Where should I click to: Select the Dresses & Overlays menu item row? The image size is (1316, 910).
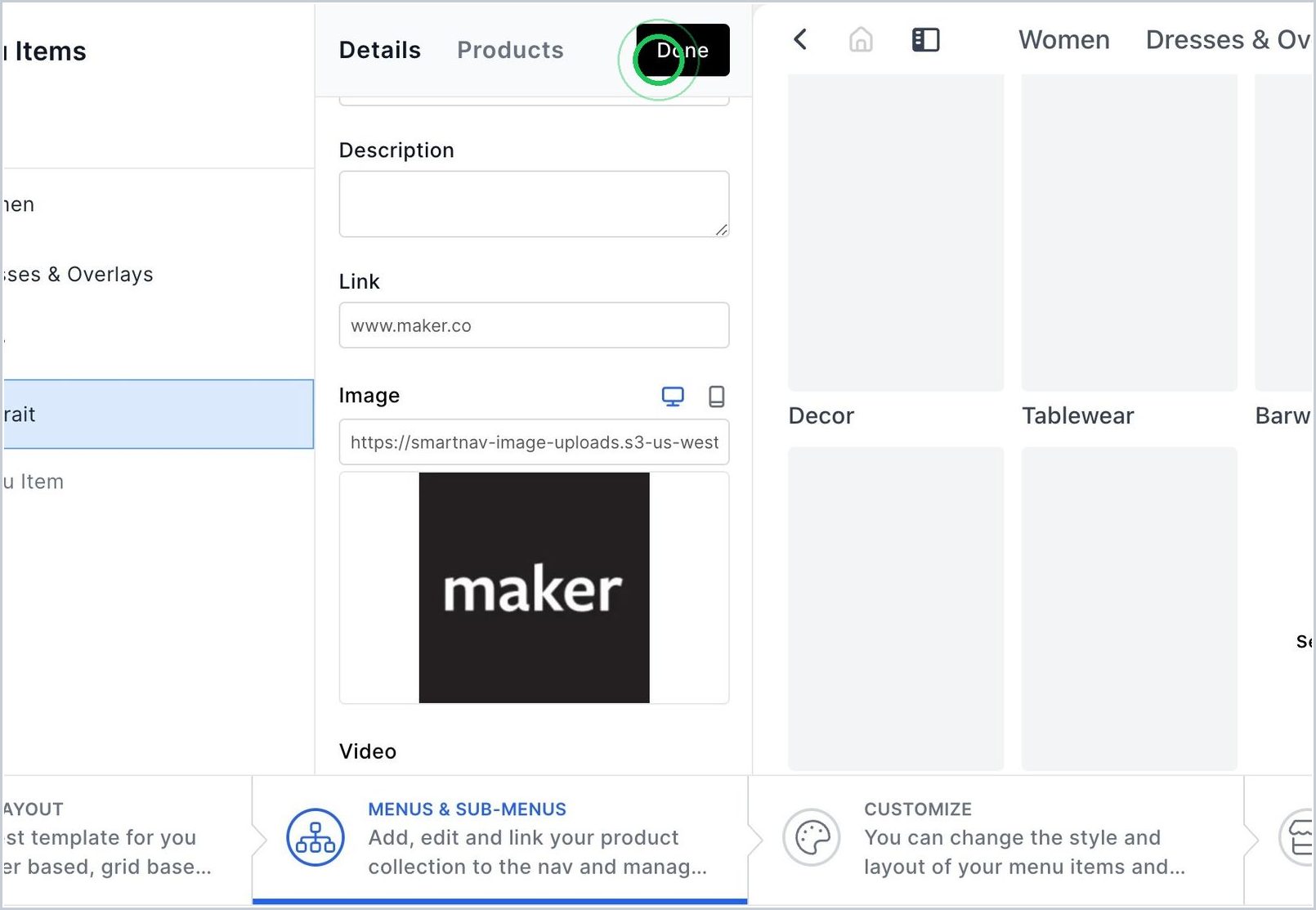point(159,274)
